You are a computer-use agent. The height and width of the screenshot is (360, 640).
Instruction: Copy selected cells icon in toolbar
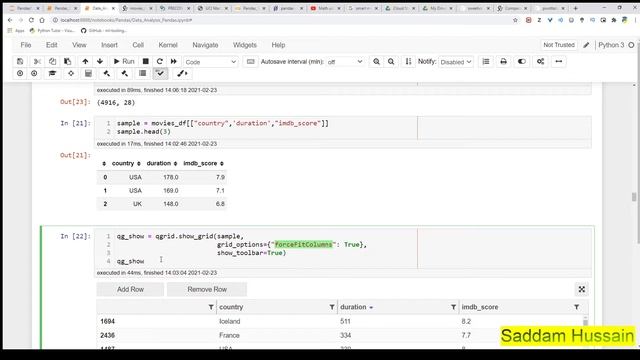click(x=52, y=61)
